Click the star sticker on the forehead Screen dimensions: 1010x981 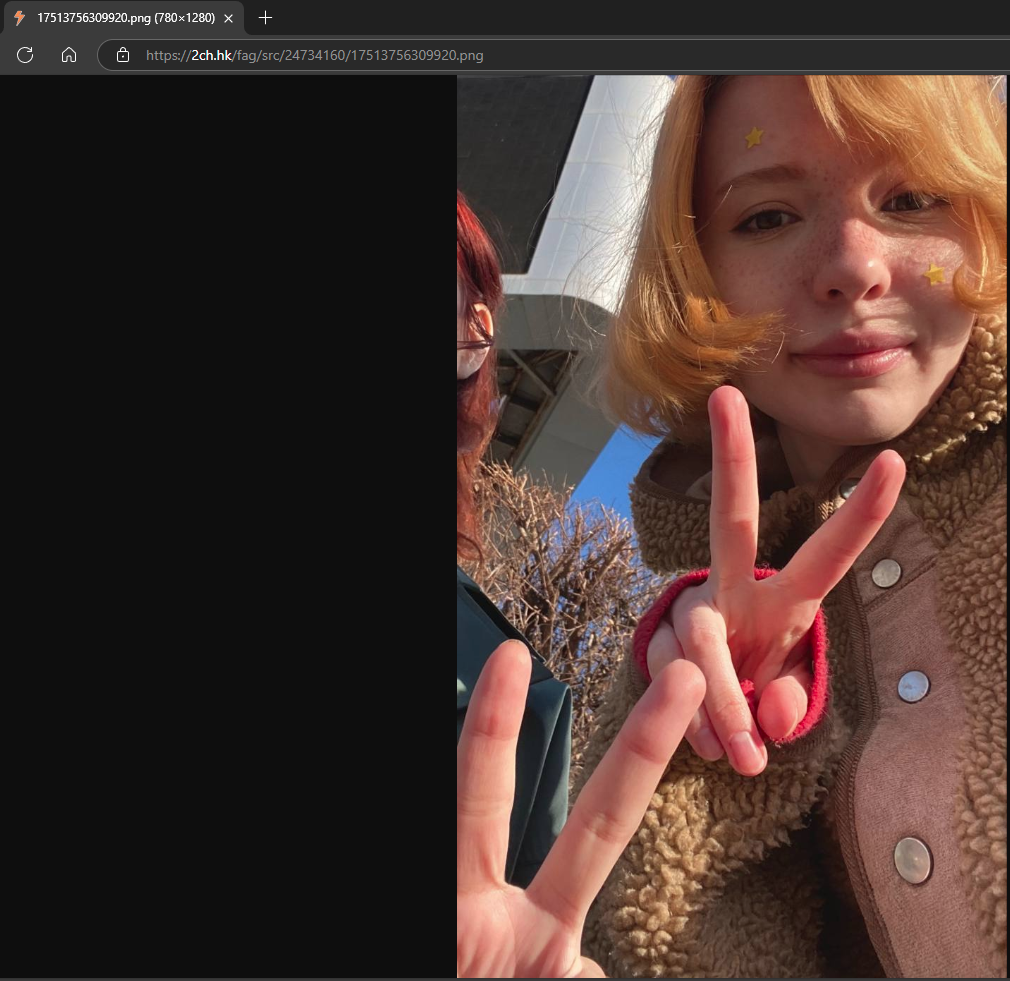point(754,137)
